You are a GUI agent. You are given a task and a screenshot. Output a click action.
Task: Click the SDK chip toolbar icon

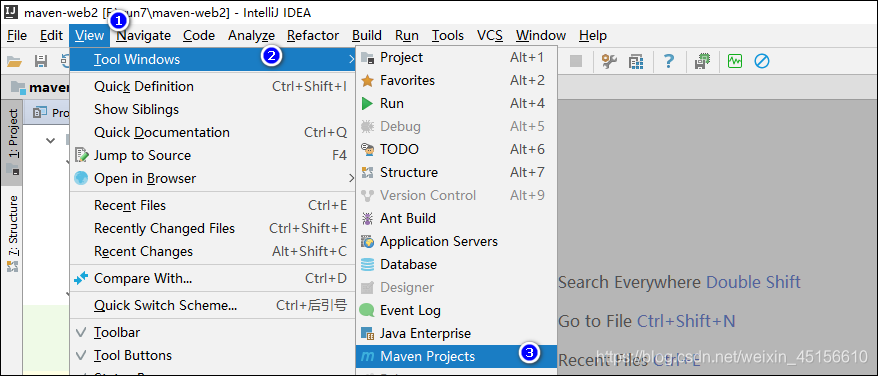pos(702,61)
